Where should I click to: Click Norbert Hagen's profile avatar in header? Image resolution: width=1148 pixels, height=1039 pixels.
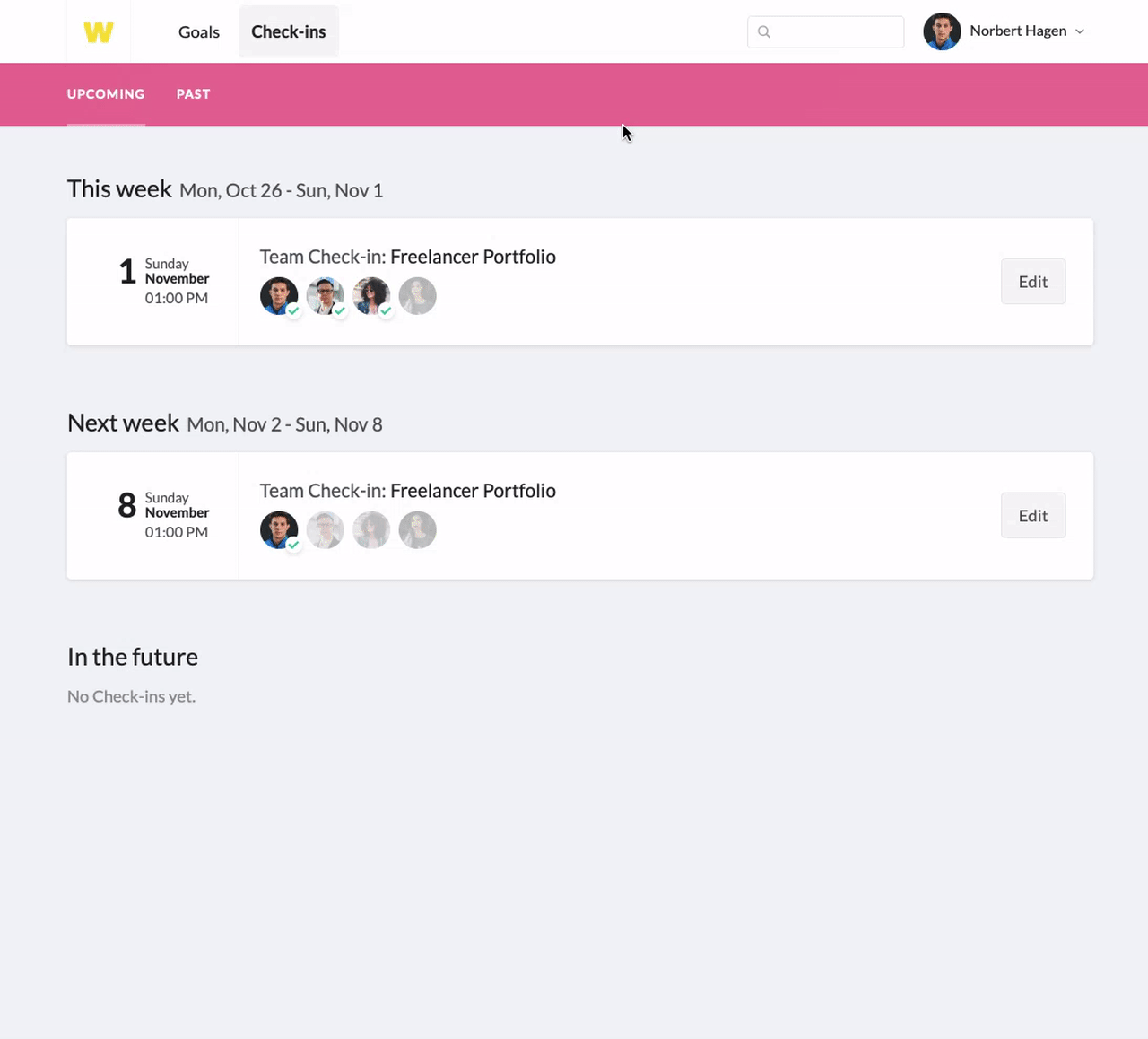click(x=943, y=31)
